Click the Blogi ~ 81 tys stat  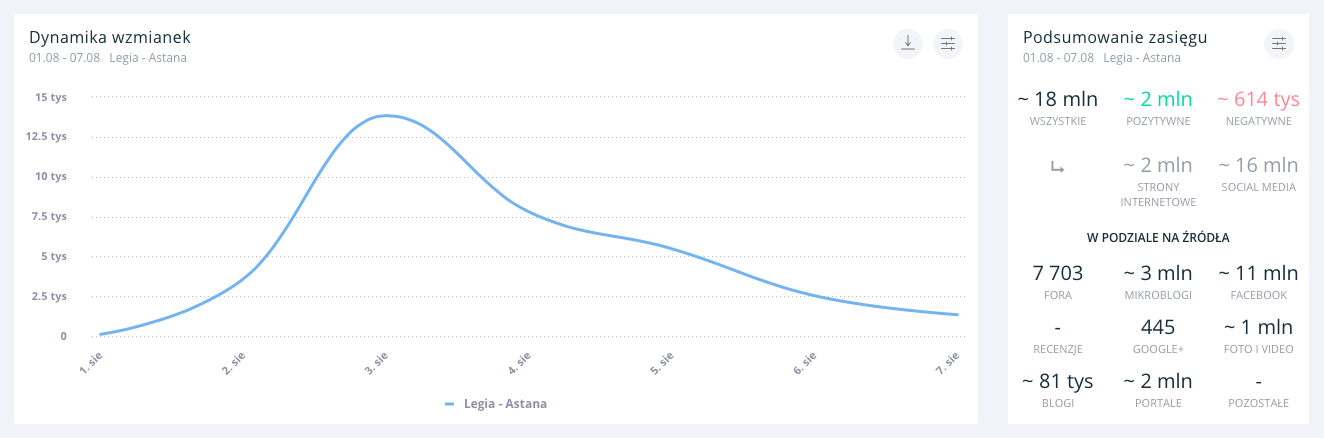(1057, 381)
